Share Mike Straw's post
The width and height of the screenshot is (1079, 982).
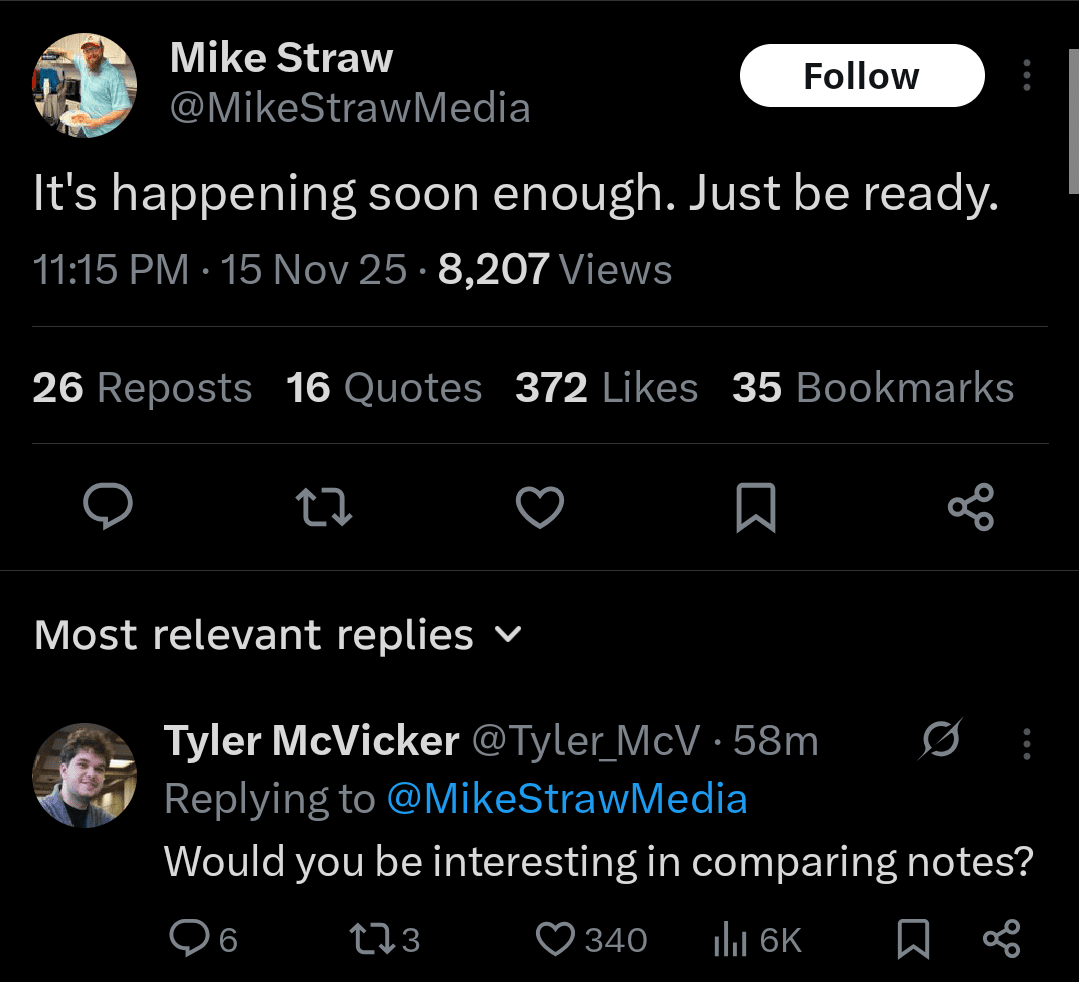(971, 507)
